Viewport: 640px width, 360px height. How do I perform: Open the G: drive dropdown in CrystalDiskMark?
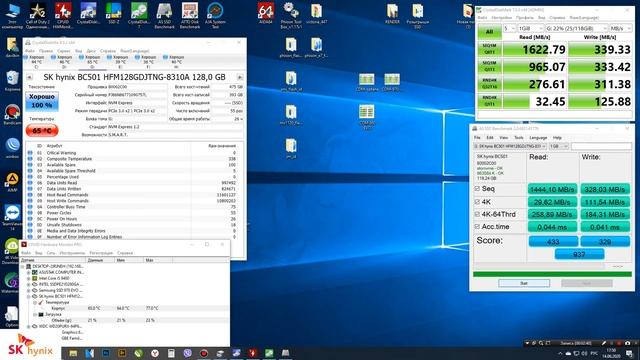tap(576, 29)
